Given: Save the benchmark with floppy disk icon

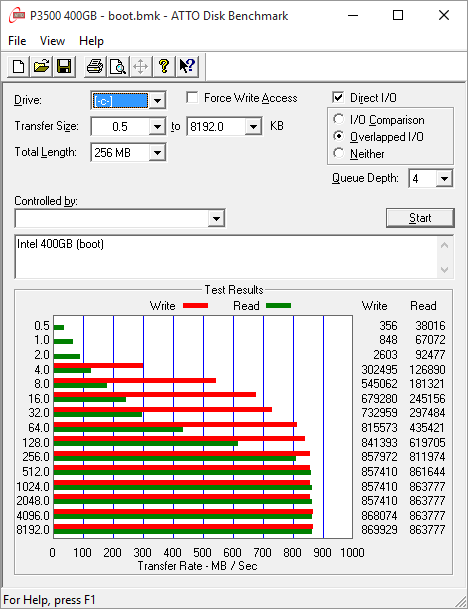Looking at the screenshot, I should point(64,66).
